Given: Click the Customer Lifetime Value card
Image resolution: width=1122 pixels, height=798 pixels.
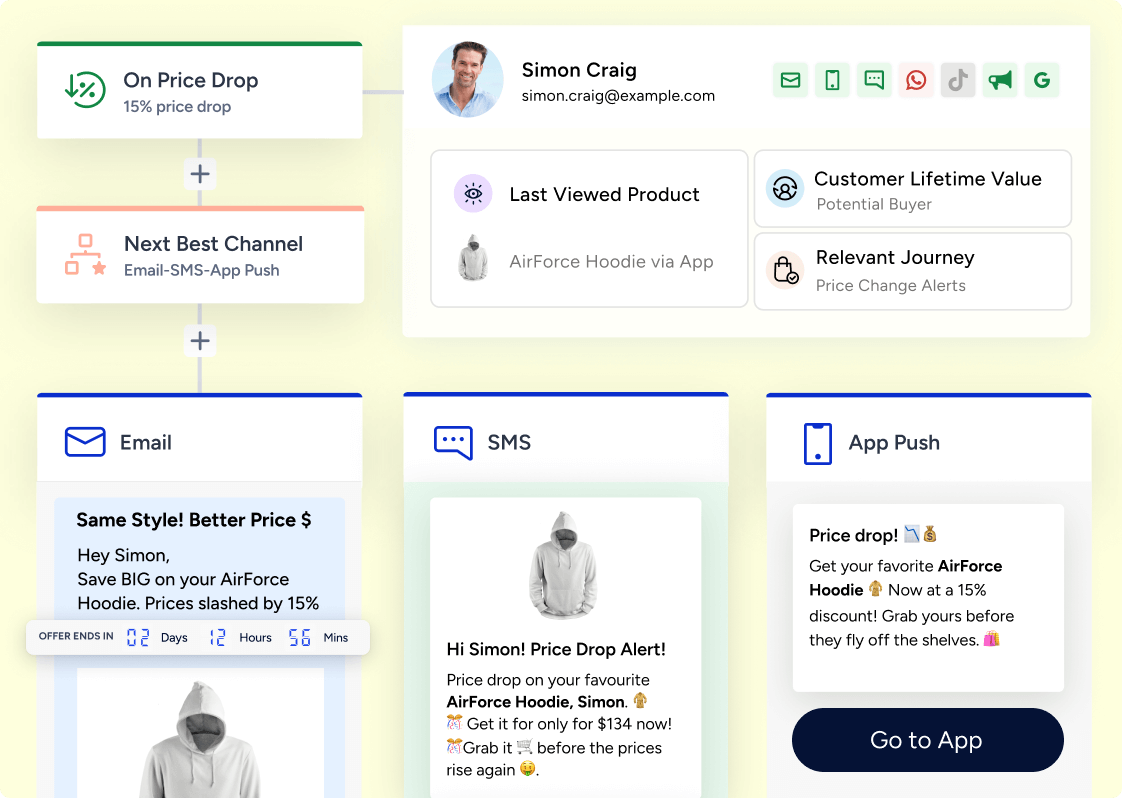Looking at the screenshot, I should [912, 189].
